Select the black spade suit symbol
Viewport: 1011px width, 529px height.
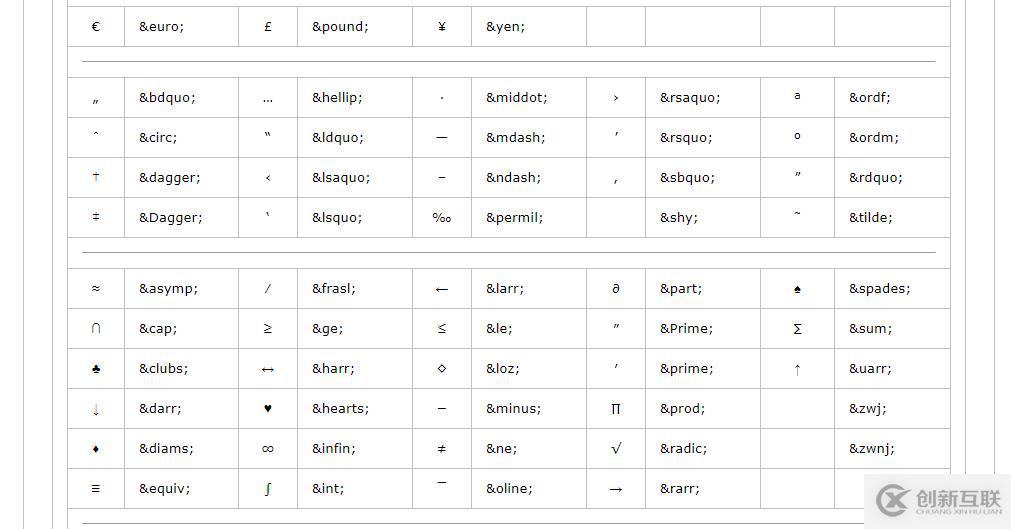point(797,289)
